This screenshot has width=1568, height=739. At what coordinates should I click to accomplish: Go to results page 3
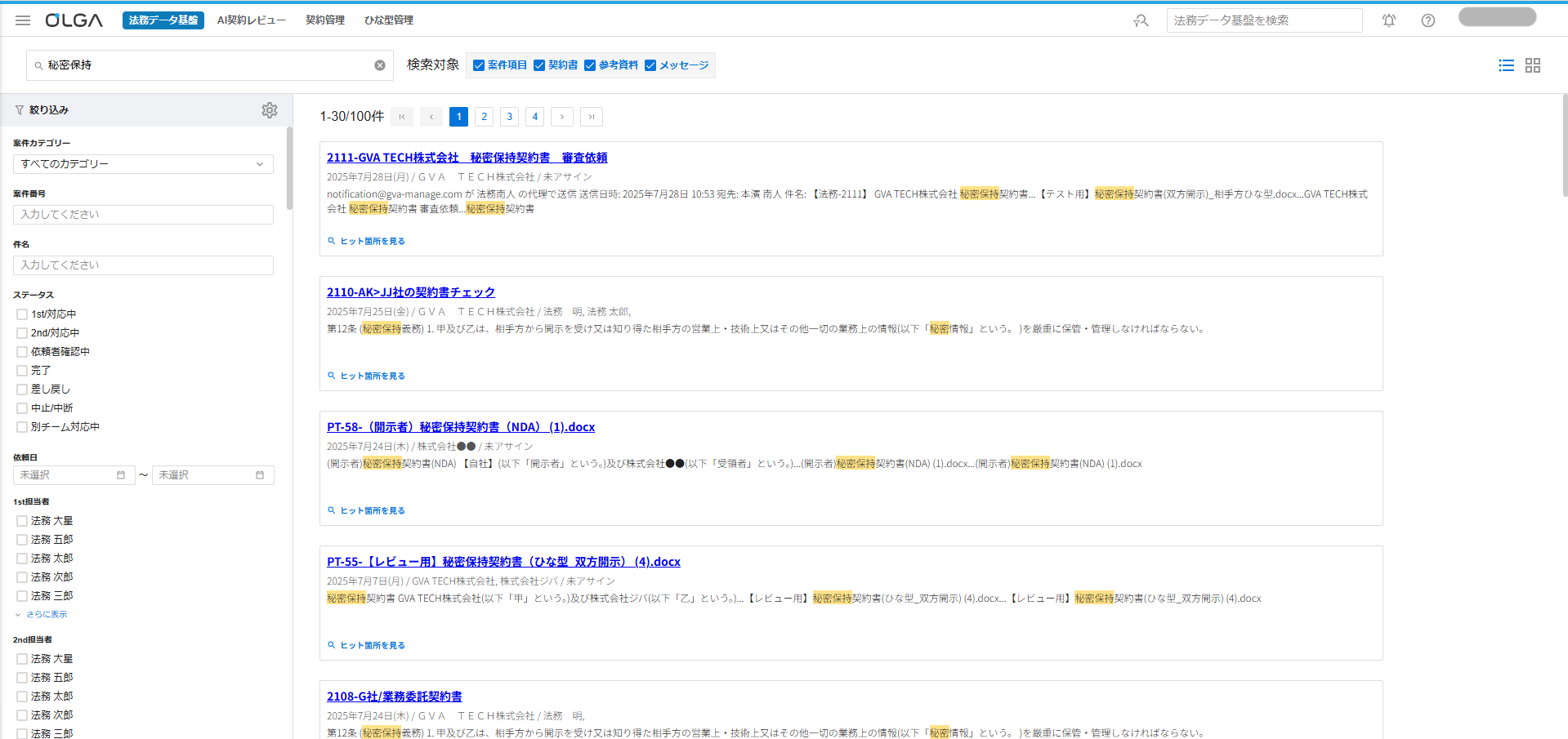(x=510, y=117)
